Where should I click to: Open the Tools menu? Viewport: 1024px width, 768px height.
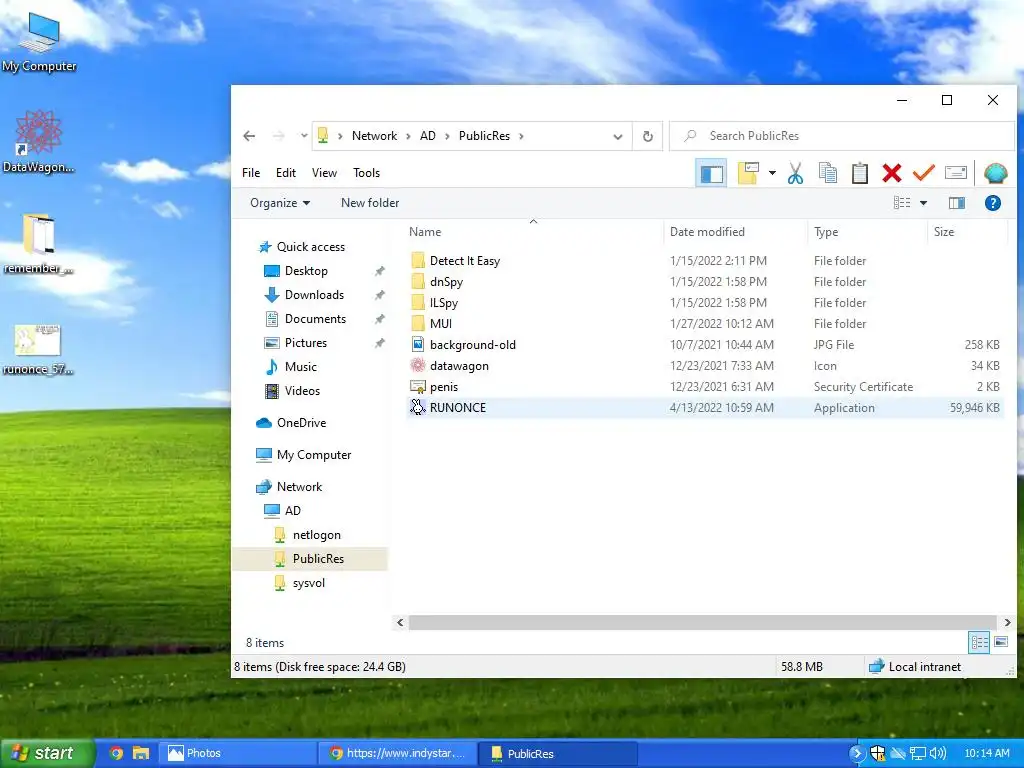pos(366,173)
